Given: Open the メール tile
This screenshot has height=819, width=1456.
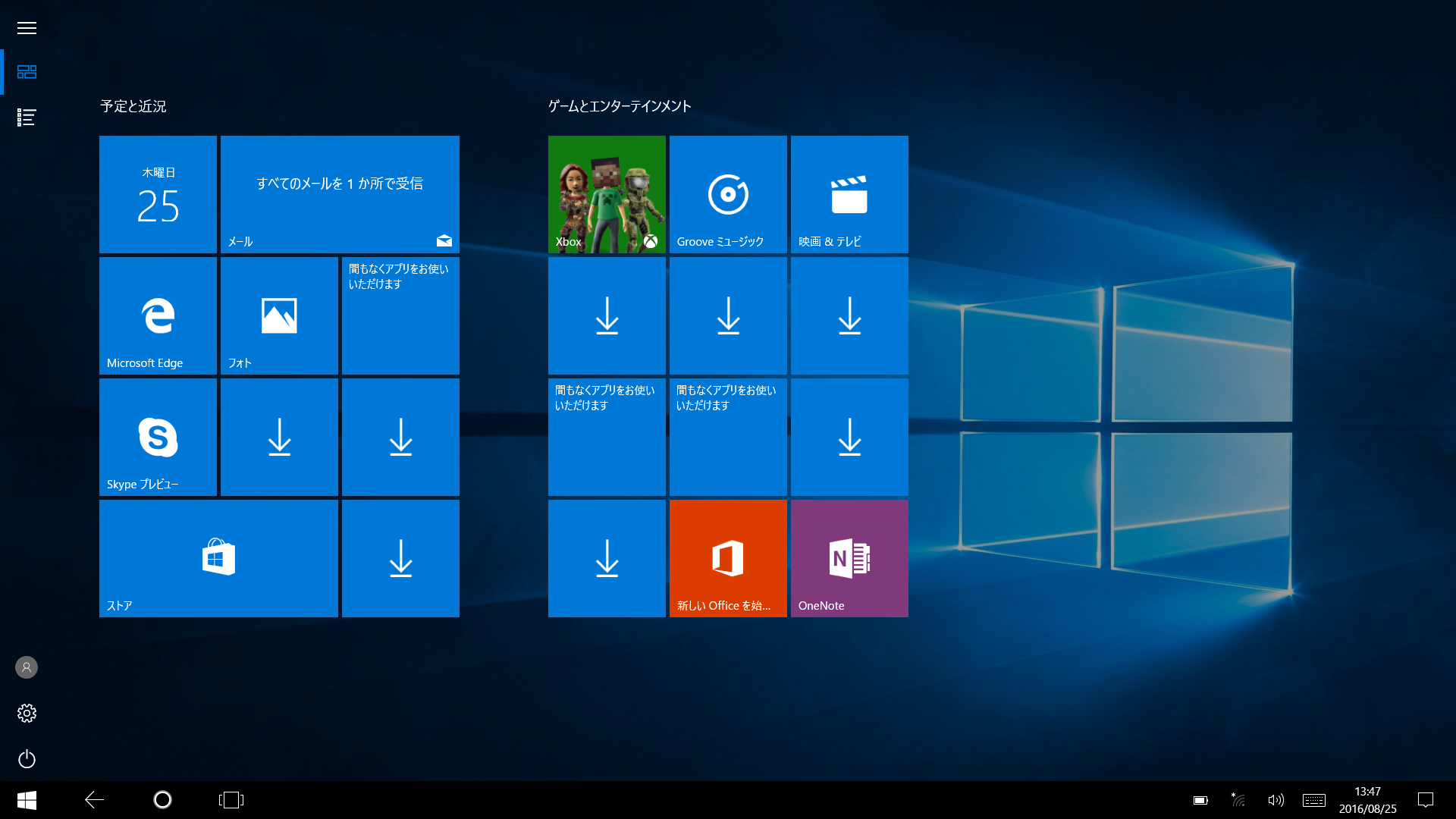Looking at the screenshot, I should pos(340,194).
